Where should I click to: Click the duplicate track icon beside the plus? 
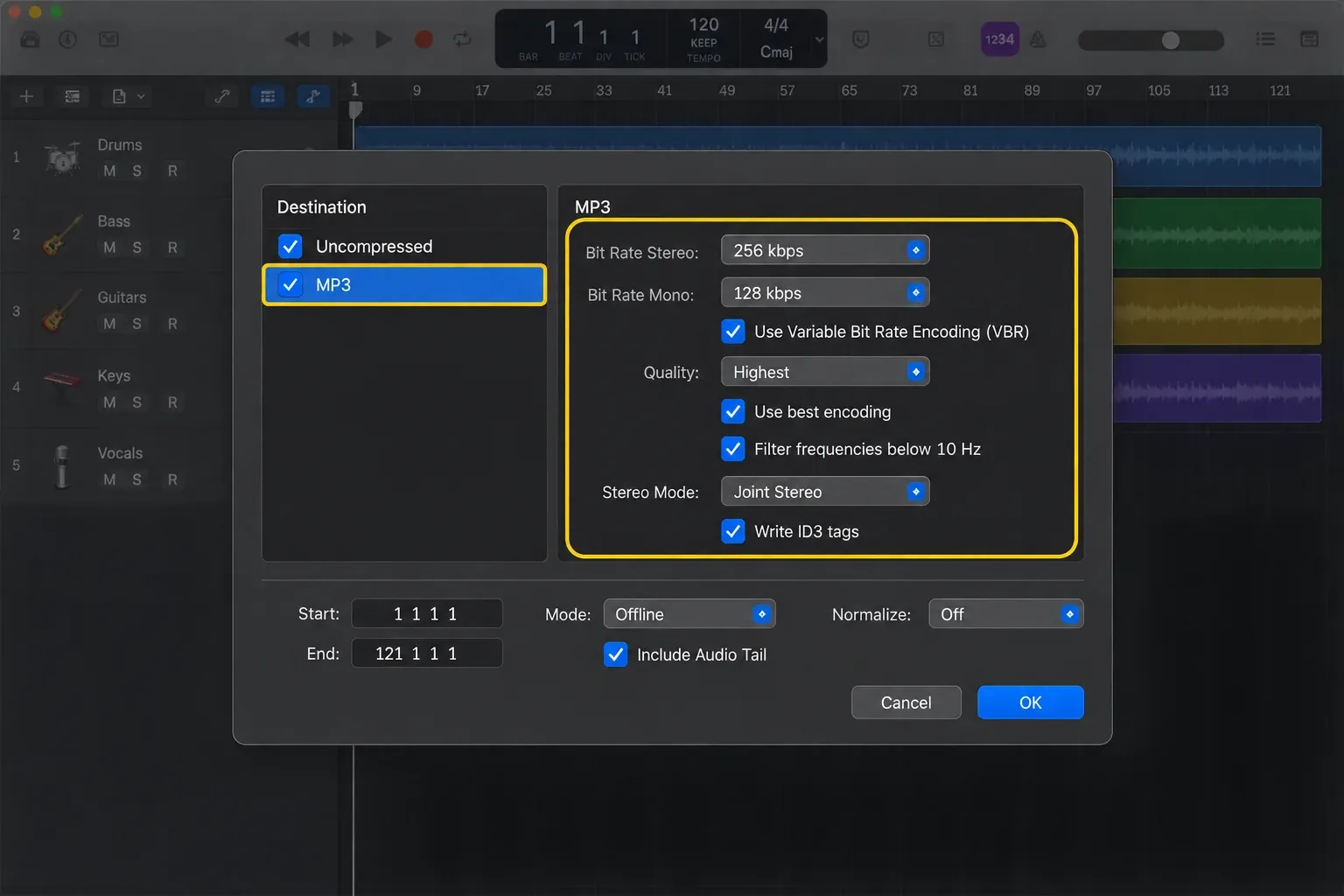(x=73, y=96)
